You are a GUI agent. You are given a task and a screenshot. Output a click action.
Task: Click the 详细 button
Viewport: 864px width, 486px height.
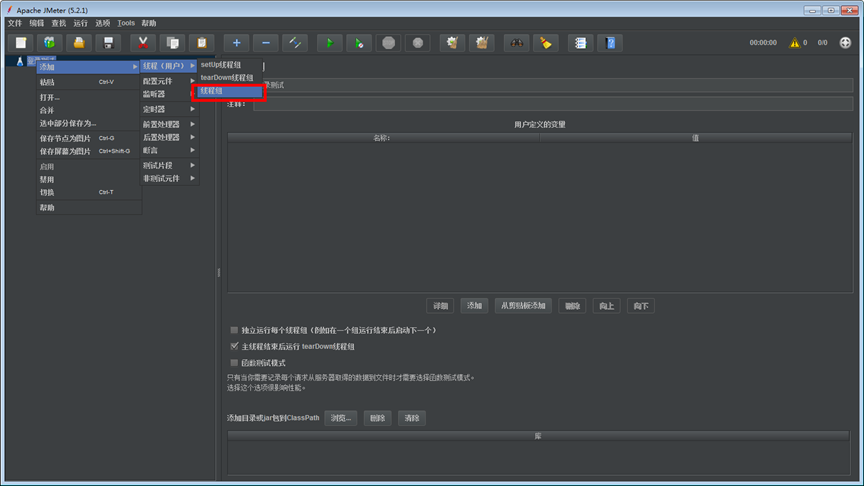(x=440, y=306)
